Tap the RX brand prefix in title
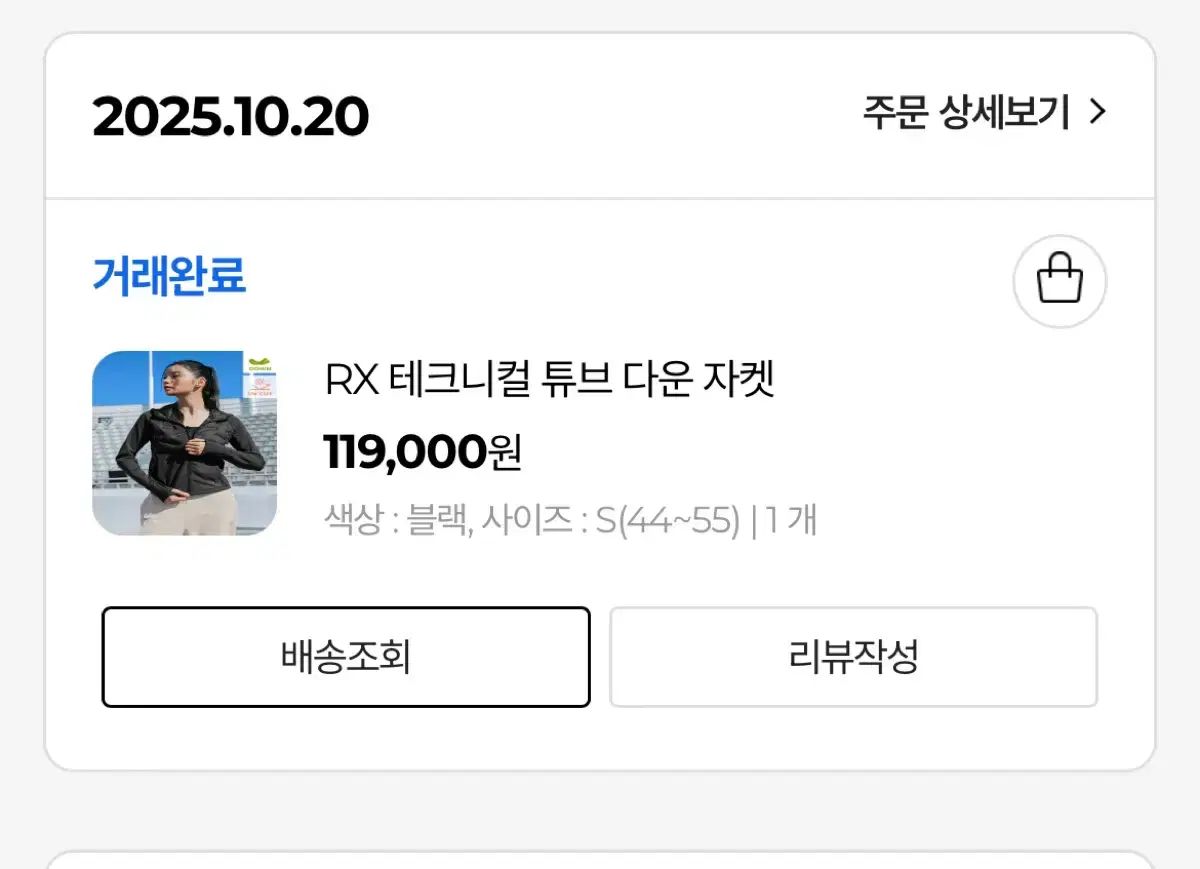 point(352,380)
